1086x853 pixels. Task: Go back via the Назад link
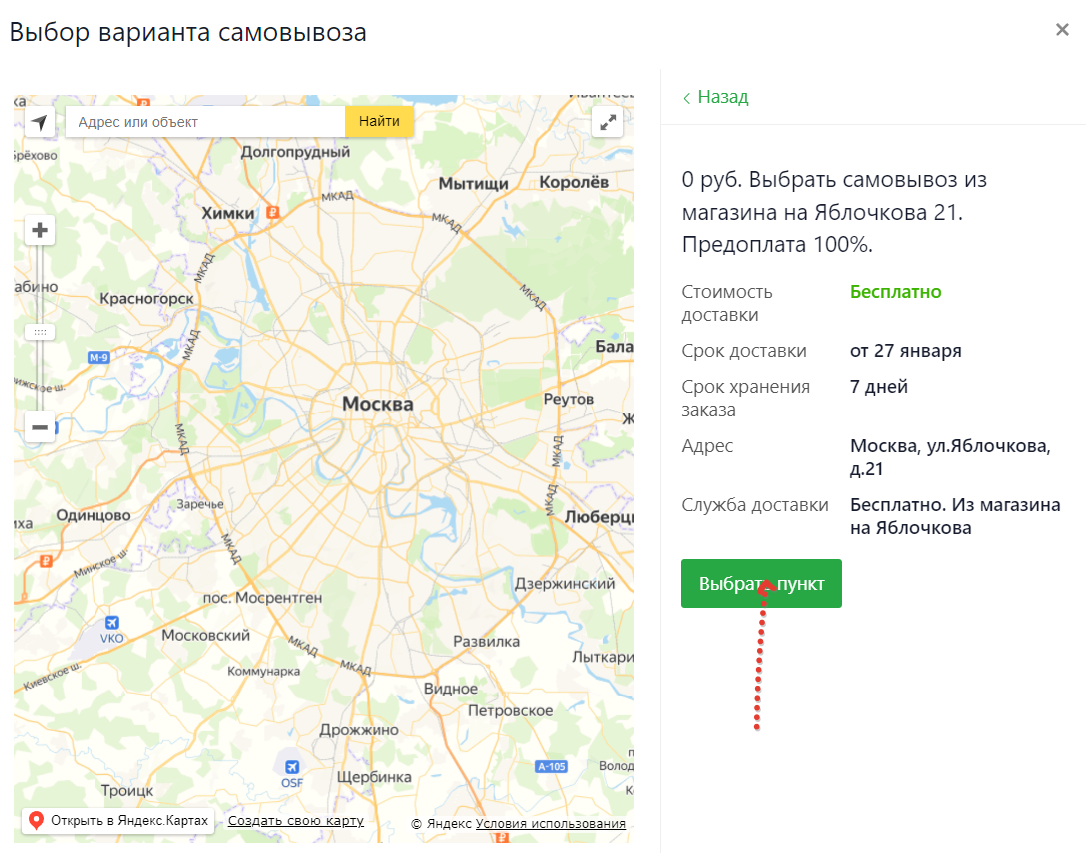716,97
